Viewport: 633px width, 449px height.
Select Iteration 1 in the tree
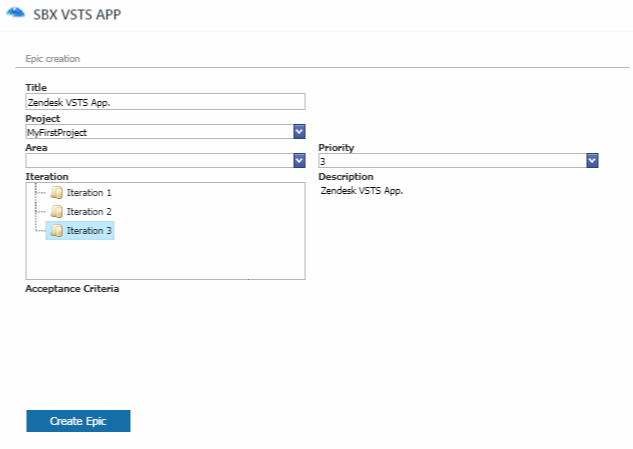(x=89, y=193)
